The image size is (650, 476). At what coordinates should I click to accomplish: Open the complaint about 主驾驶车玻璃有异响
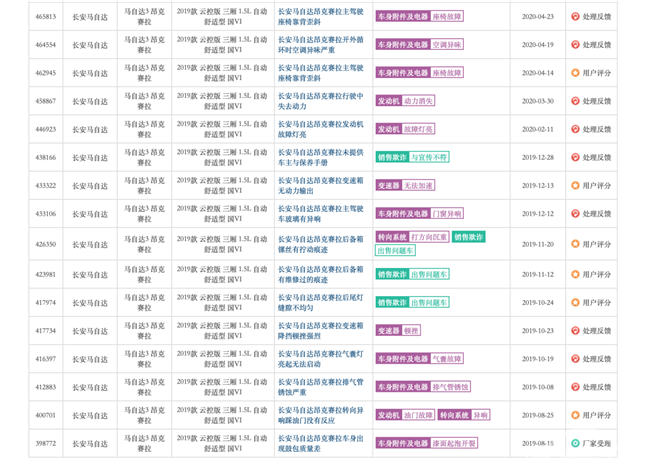(320, 214)
